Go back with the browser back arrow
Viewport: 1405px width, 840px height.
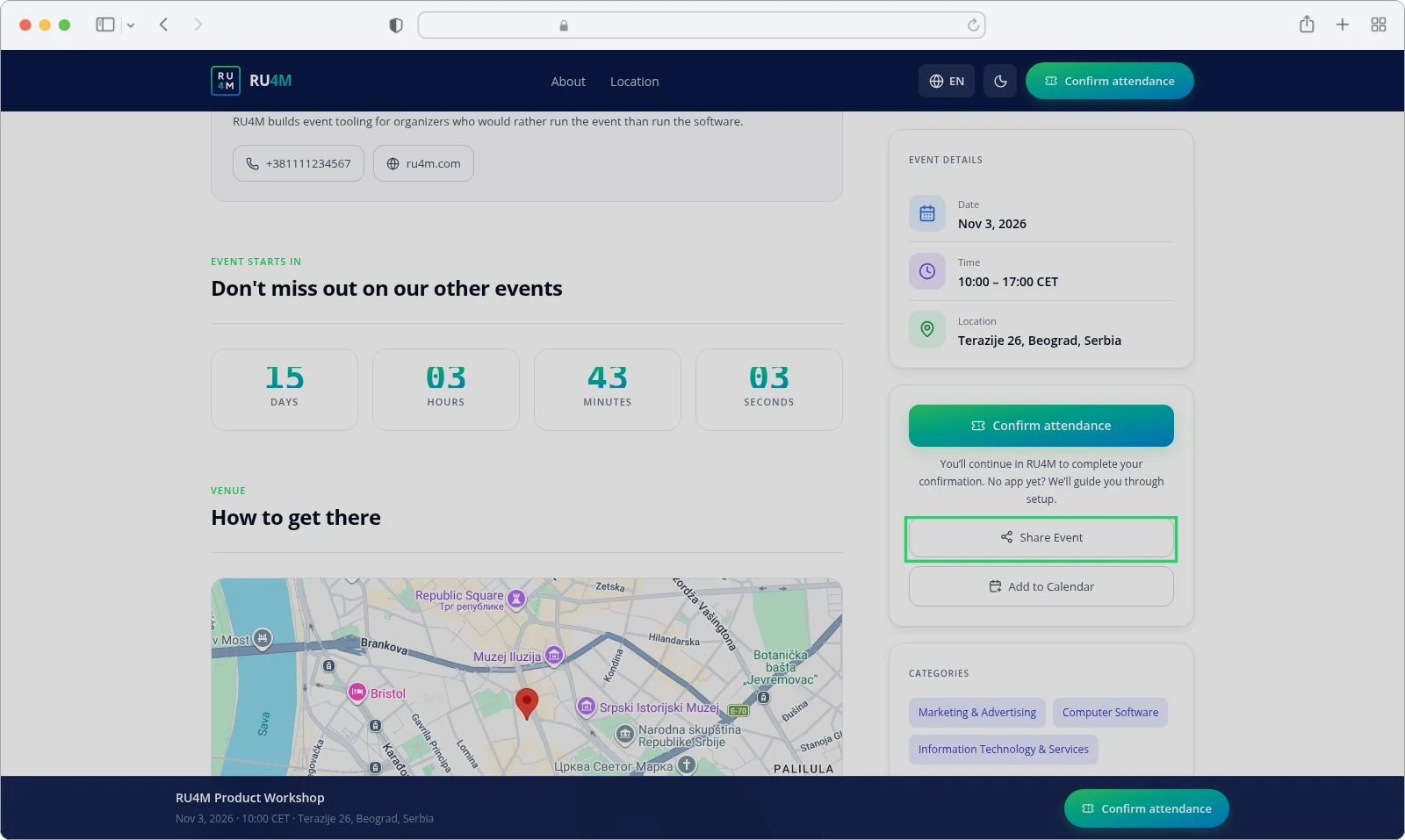[163, 25]
